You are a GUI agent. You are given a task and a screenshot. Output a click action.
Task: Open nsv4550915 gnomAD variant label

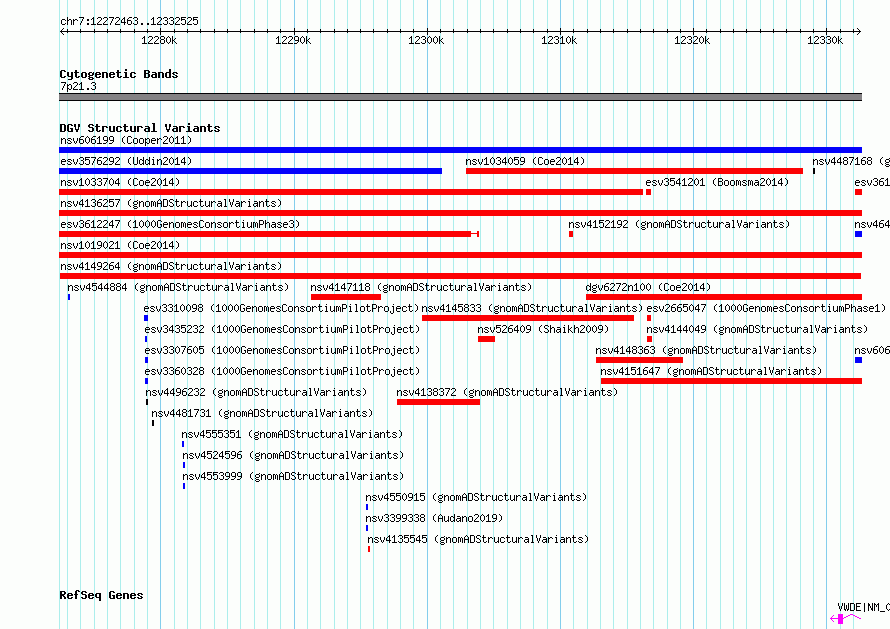476,497
